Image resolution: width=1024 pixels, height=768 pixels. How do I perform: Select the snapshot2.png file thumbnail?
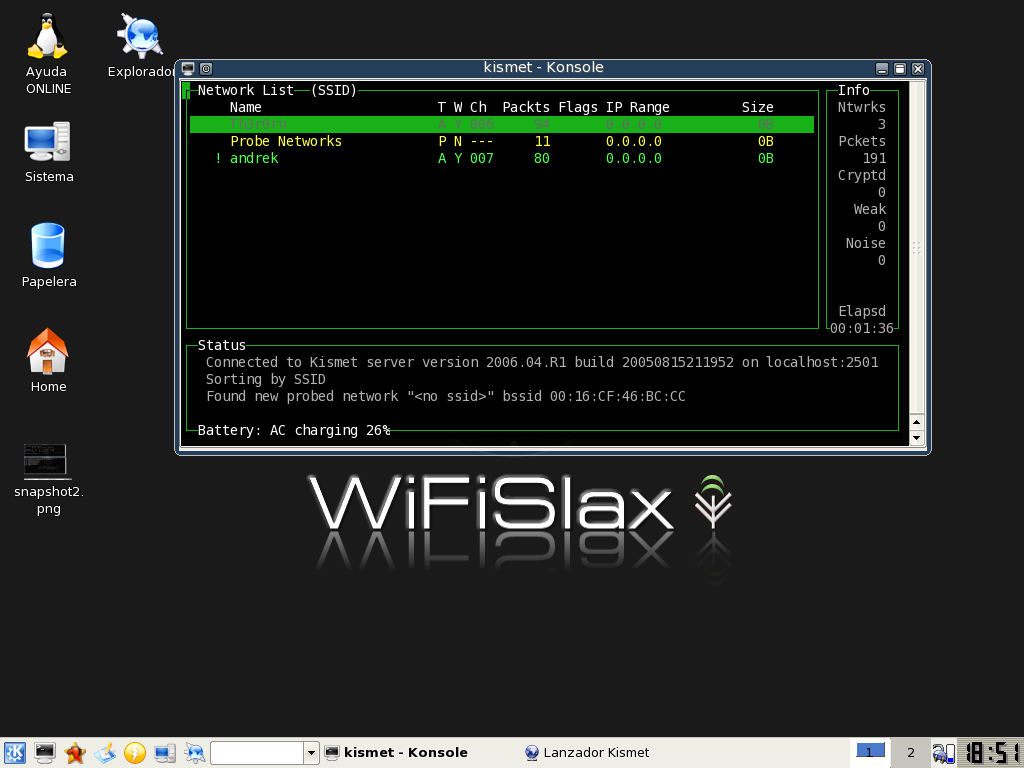pyautogui.click(x=45, y=461)
